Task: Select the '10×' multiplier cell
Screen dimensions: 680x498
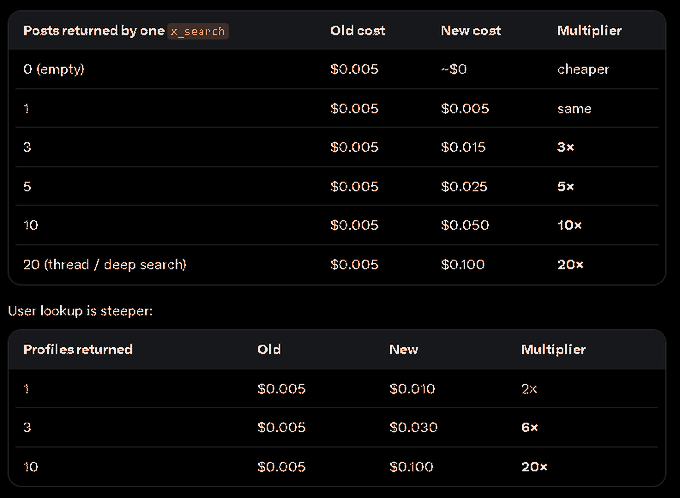Action: click(x=569, y=225)
